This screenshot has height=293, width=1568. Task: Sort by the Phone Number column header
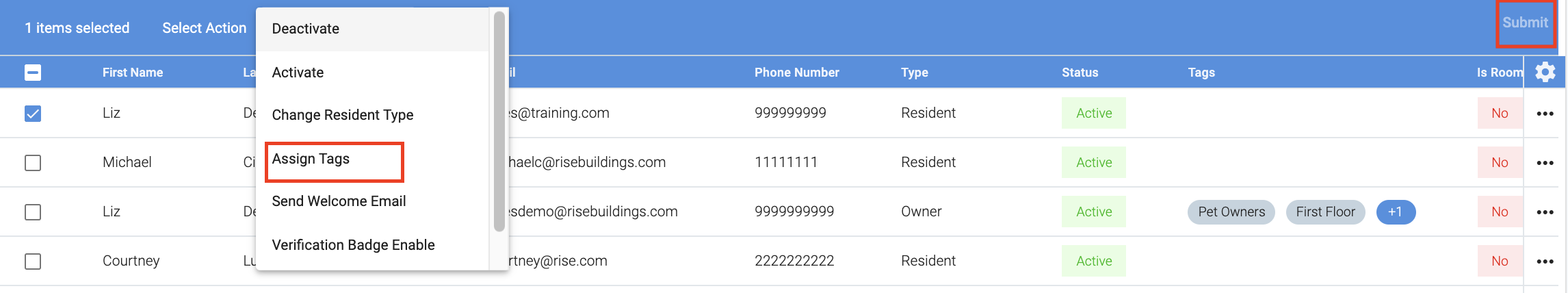pos(796,73)
